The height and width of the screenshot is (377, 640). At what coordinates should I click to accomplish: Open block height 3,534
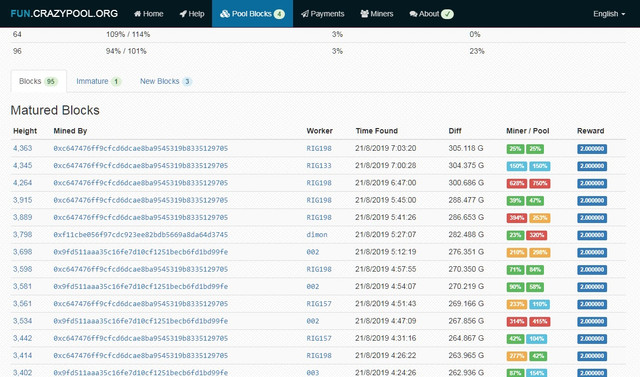tap(22, 321)
